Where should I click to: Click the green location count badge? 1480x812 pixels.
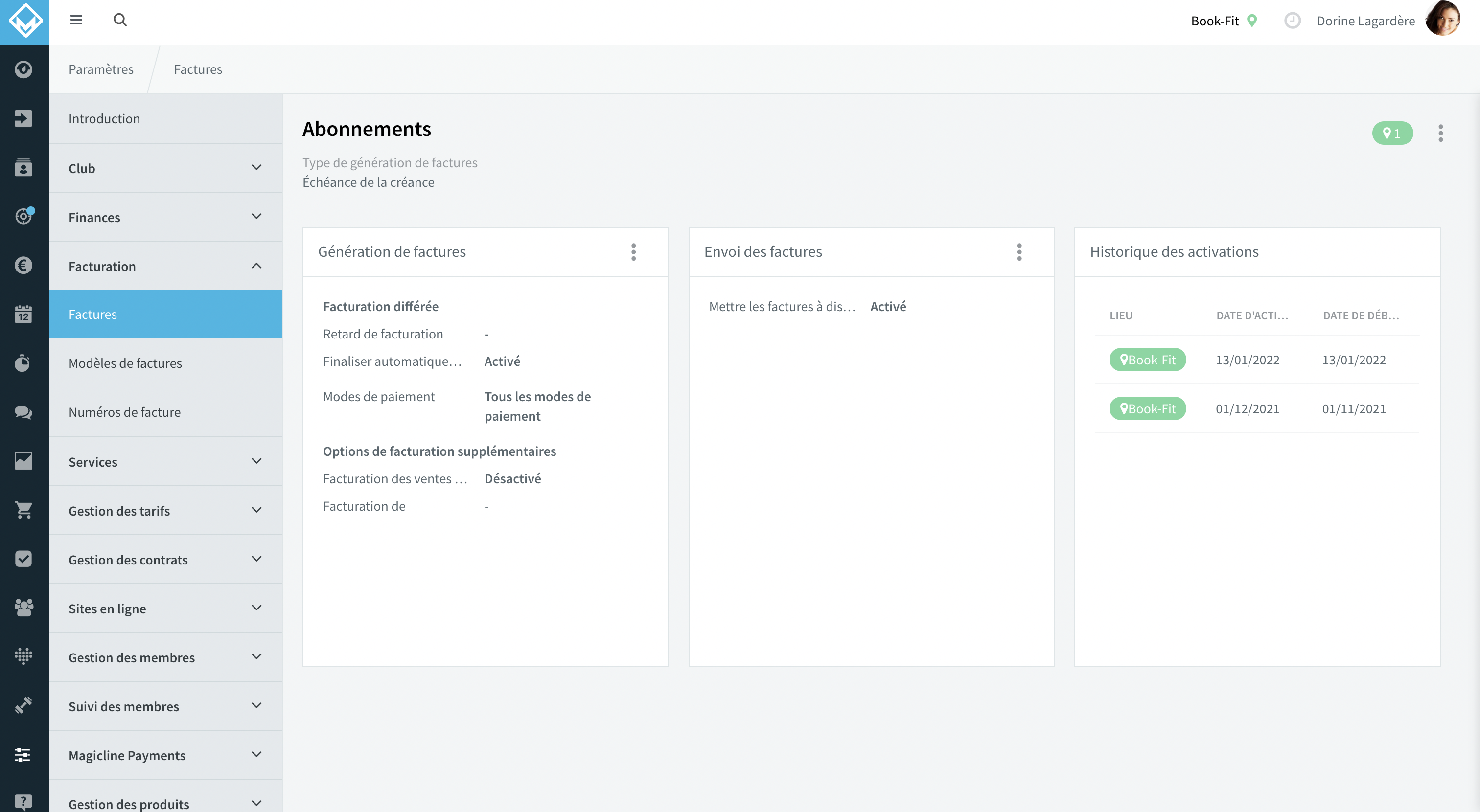click(x=1392, y=133)
